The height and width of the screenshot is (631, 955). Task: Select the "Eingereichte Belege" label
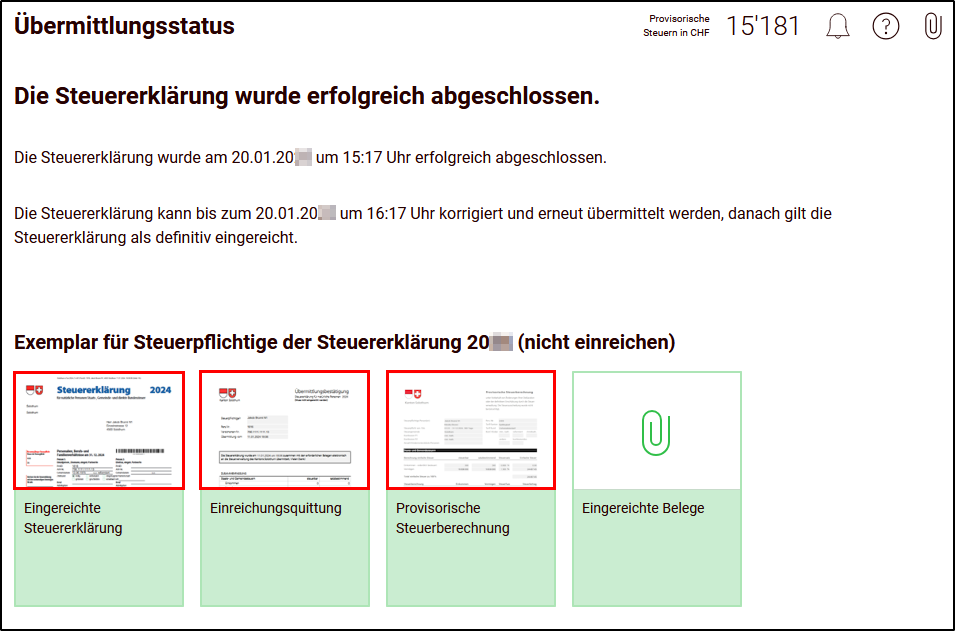click(643, 508)
